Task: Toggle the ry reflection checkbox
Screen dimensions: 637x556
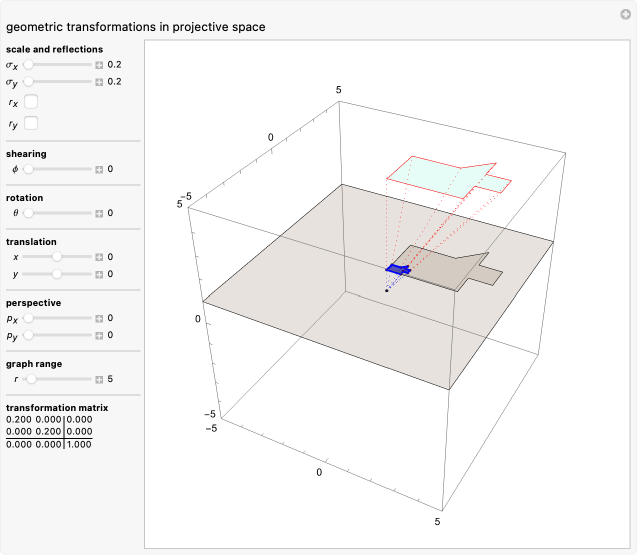Action: [32, 123]
